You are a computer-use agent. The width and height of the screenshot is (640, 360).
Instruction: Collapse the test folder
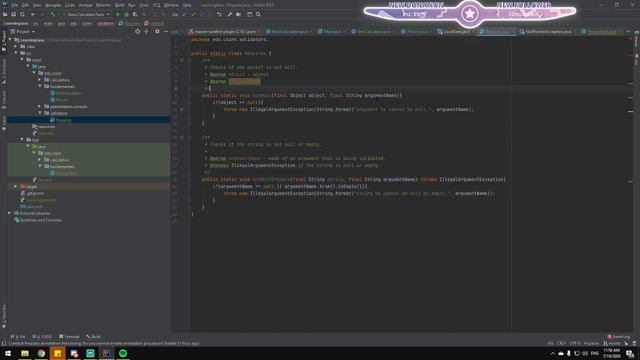coord(22,140)
